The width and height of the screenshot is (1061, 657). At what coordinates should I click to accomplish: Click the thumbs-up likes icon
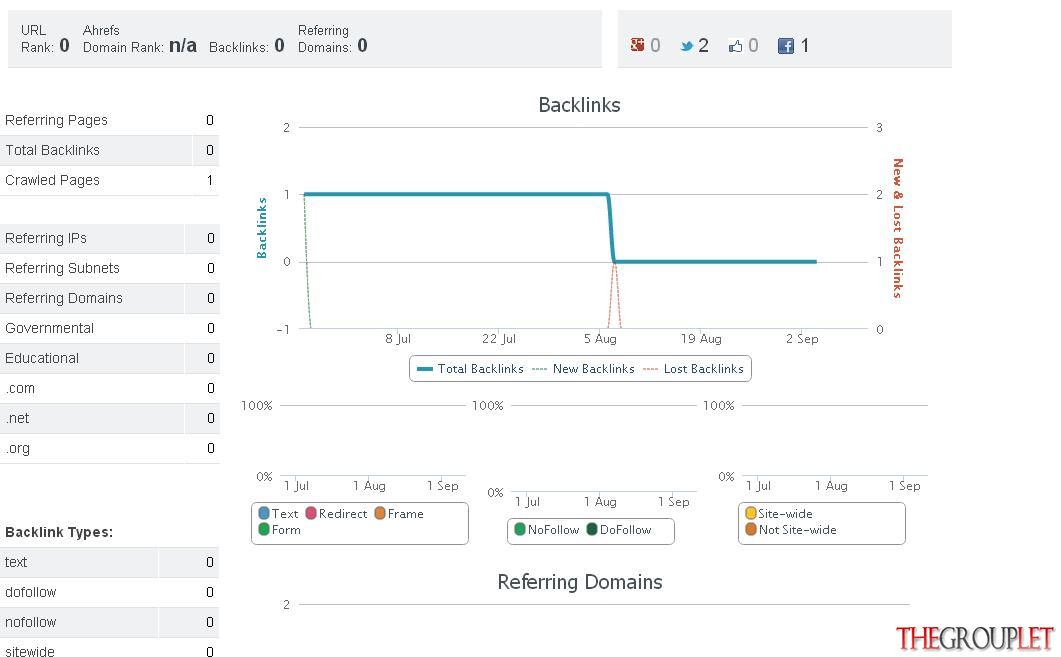click(736, 46)
